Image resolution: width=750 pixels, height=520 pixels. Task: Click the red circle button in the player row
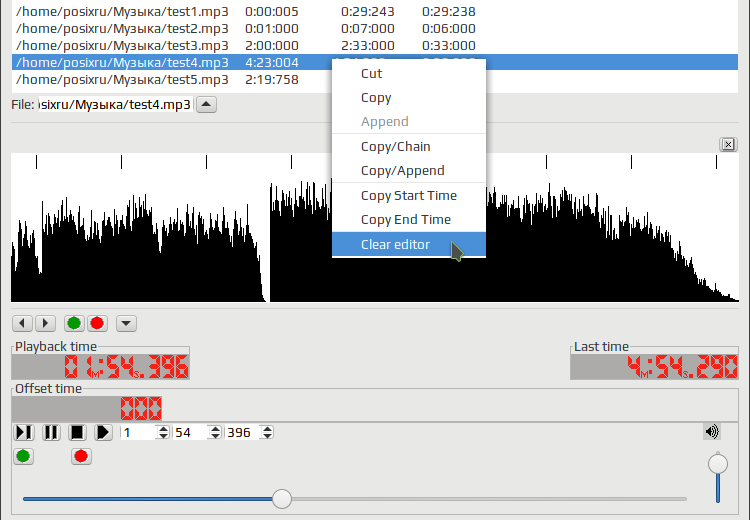coord(81,456)
